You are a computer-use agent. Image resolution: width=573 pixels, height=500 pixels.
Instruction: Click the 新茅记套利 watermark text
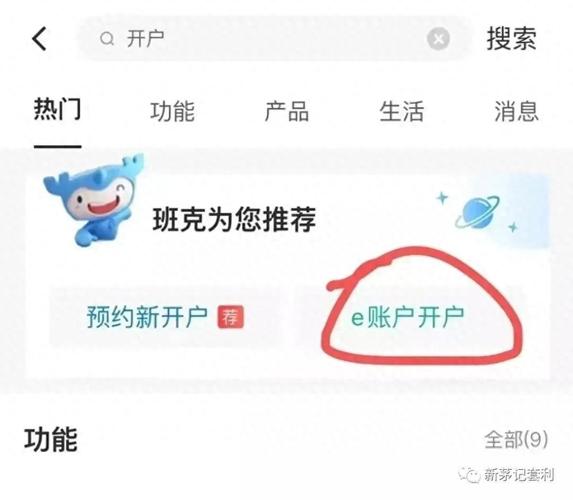(519, 475)
